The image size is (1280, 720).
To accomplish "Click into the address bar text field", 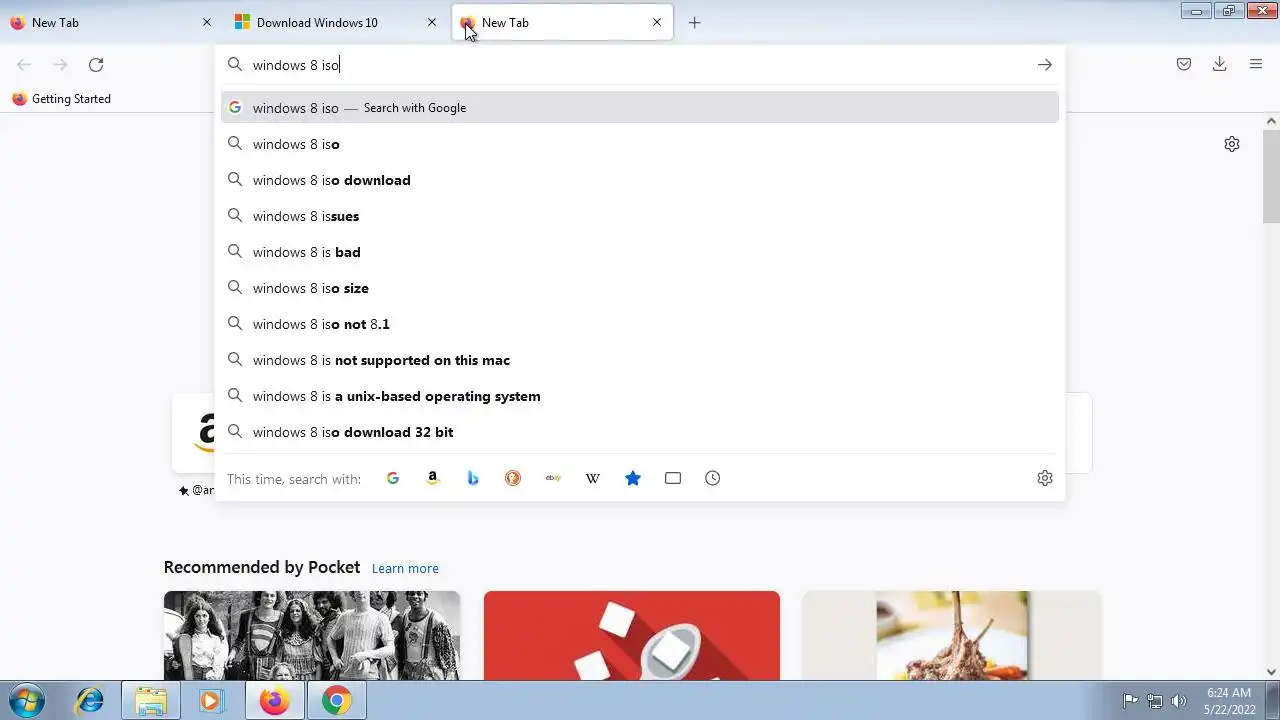I will tap(640, 65).
